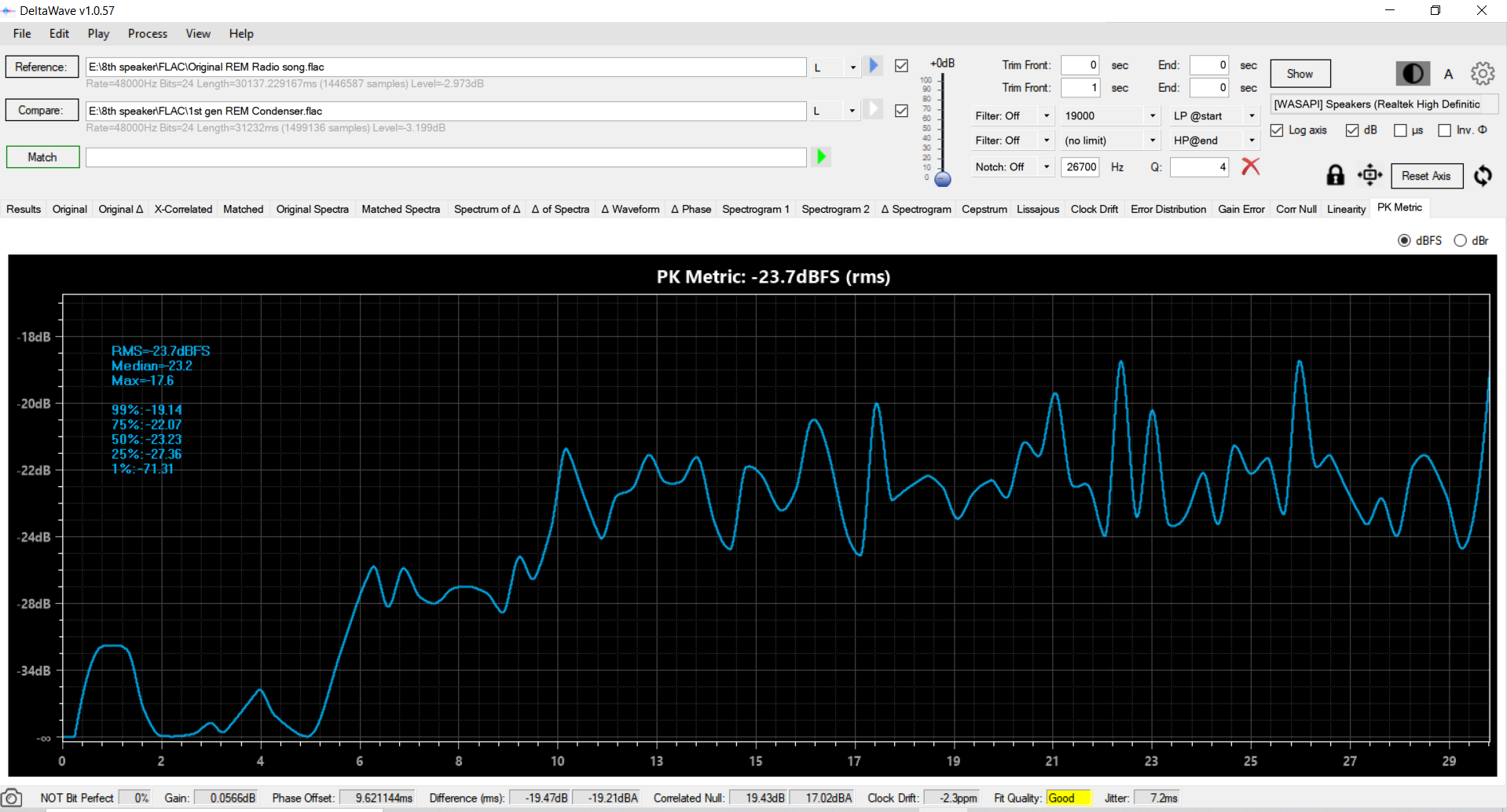This screenshot has width=1507, height=812.
Task: Click the DeltaWave app icon in title bar
Action: pyautogui.click(x=9, y=11)
